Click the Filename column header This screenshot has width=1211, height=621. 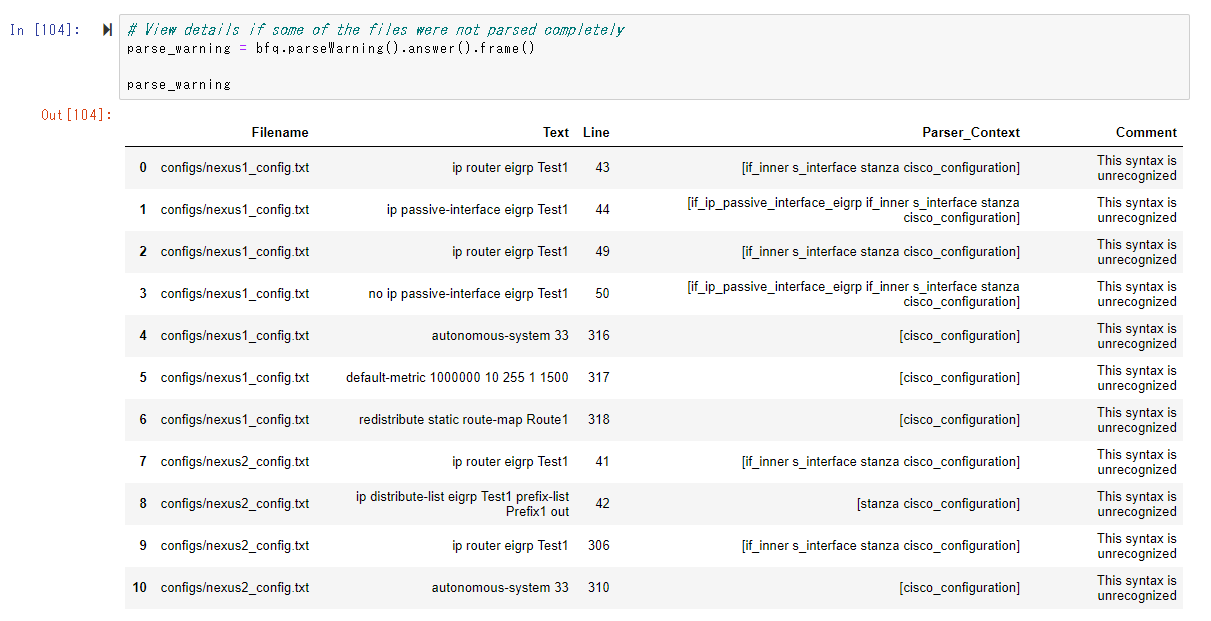pyautogui.click(x=282, y=132)
